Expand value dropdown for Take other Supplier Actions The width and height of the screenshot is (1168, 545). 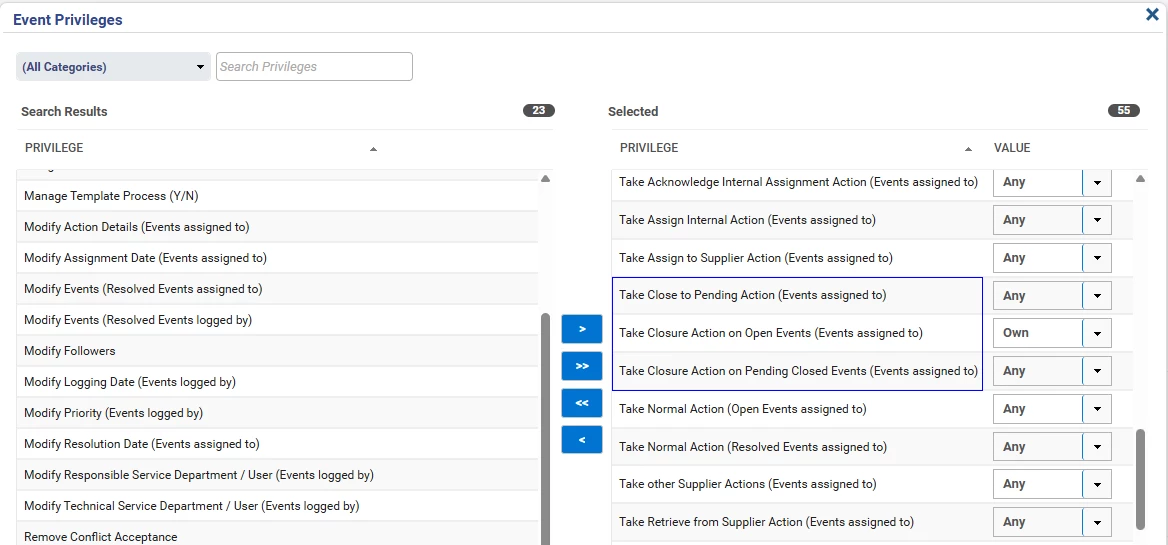(1097, 484)
